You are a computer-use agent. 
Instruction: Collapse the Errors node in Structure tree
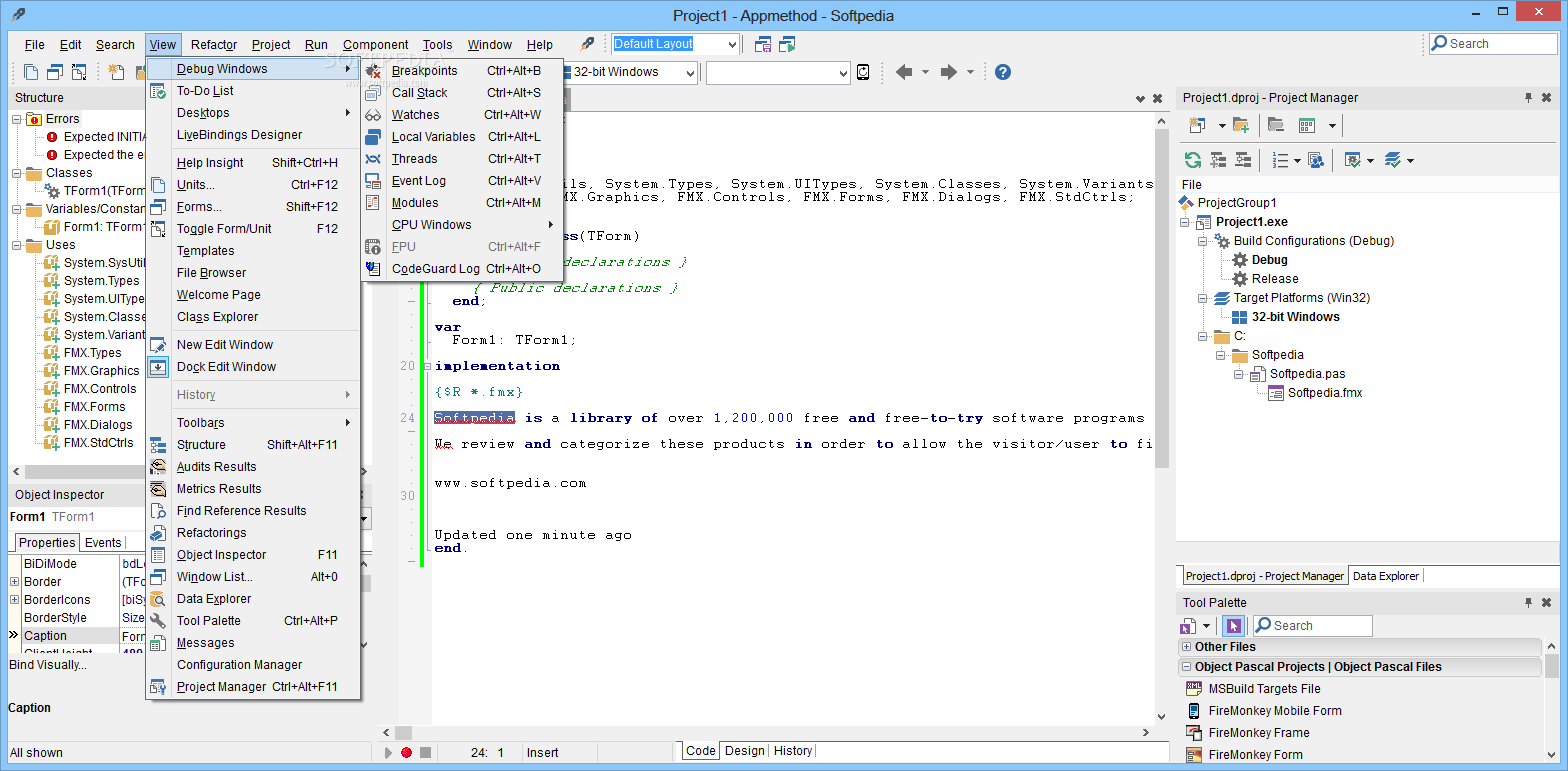pyautogui.click(x=17, y=119)
